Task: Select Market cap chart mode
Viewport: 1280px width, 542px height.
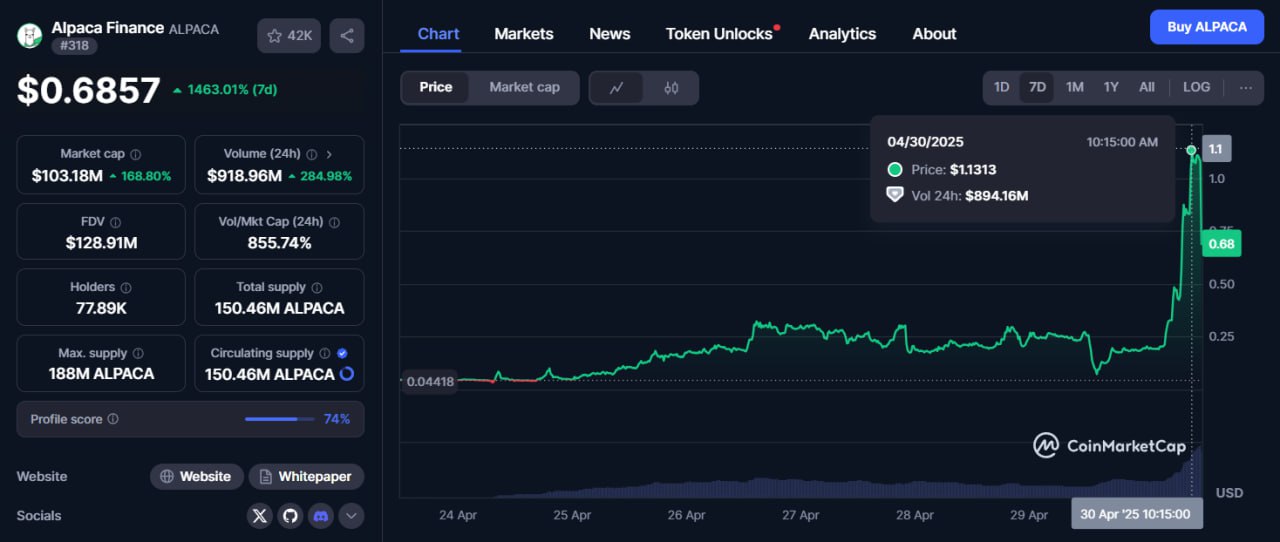Action: (x=524, y=87)
